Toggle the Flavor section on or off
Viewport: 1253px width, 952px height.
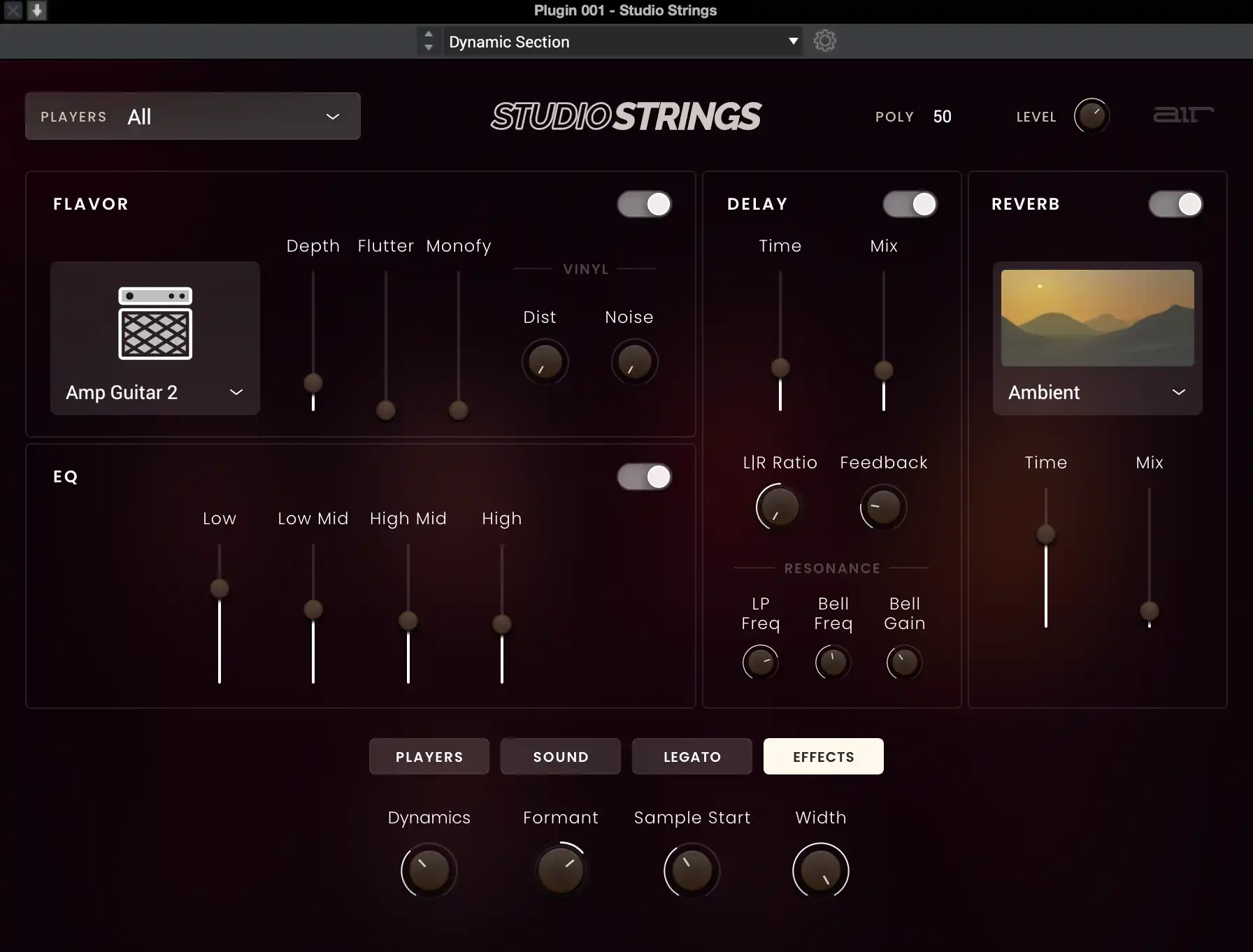(x=644, y=203)
